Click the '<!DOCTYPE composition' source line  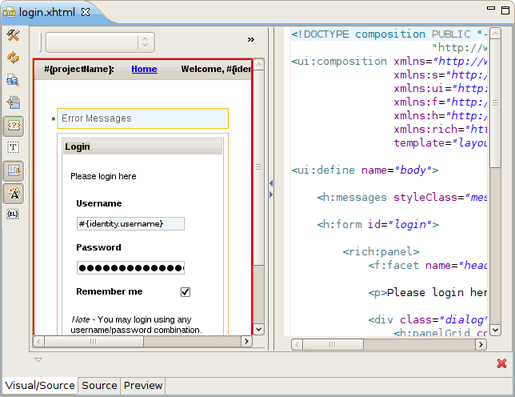[389, 34]
